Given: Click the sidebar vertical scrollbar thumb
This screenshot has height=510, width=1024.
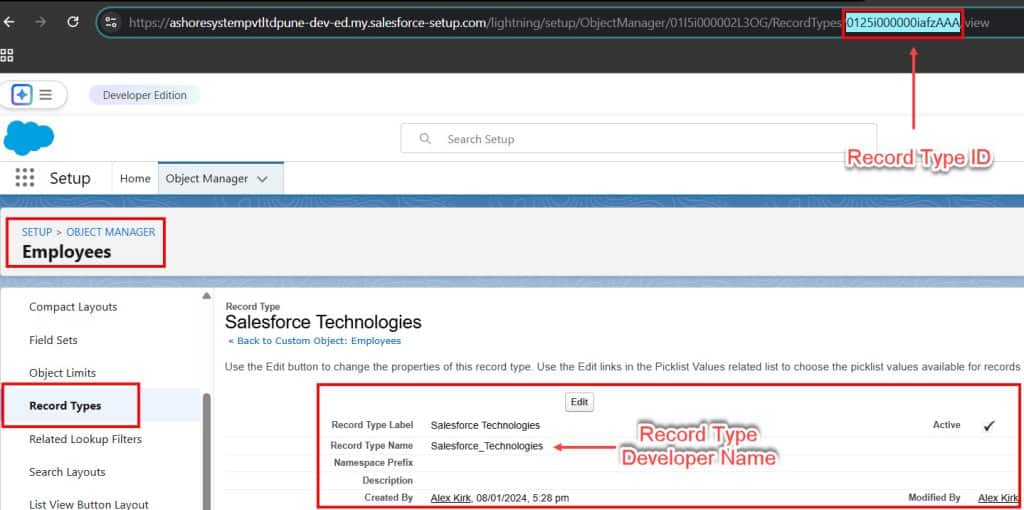Looking at the screenshot, I should click(x=207, y=451).
